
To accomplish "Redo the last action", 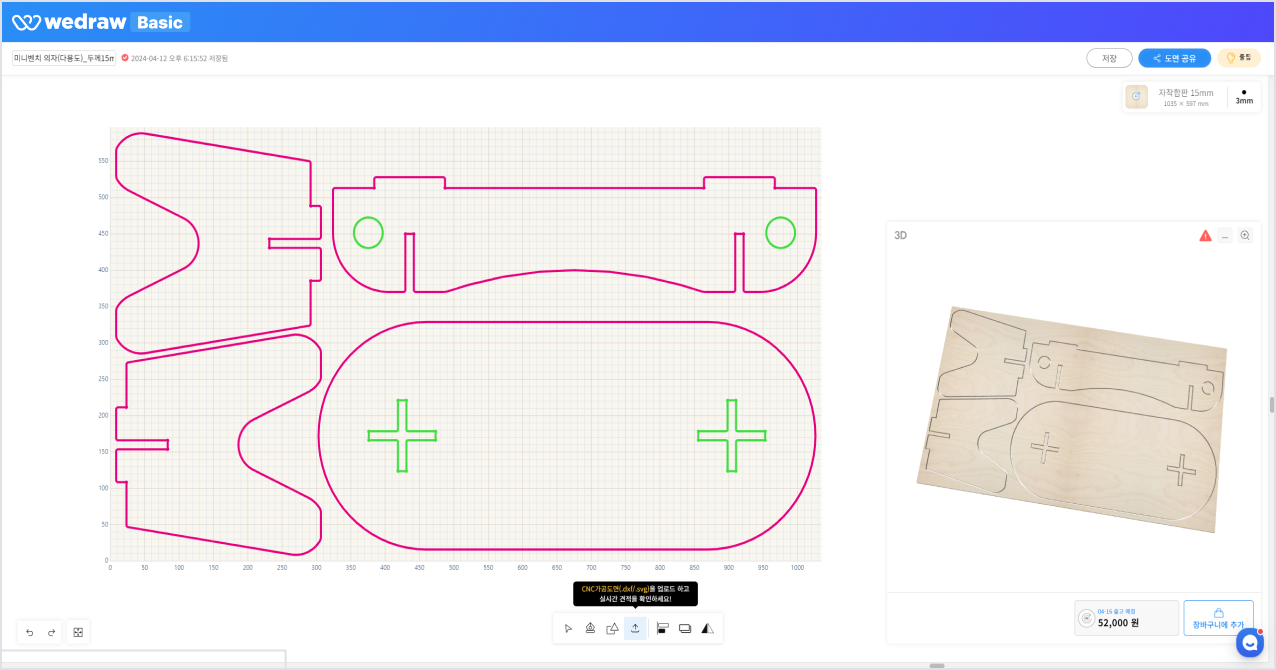I will [51, 632].
